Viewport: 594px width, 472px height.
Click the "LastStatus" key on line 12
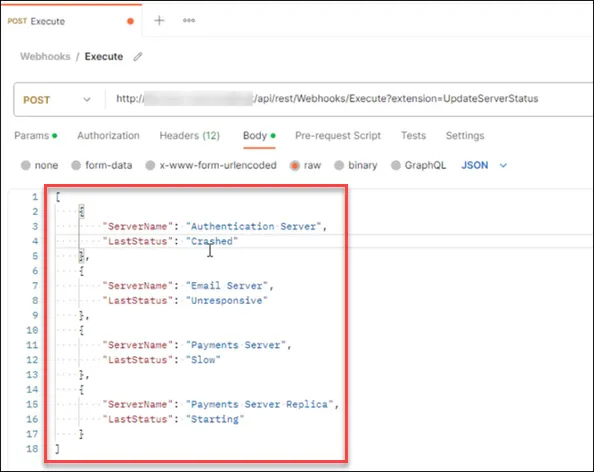coord(138,360)
